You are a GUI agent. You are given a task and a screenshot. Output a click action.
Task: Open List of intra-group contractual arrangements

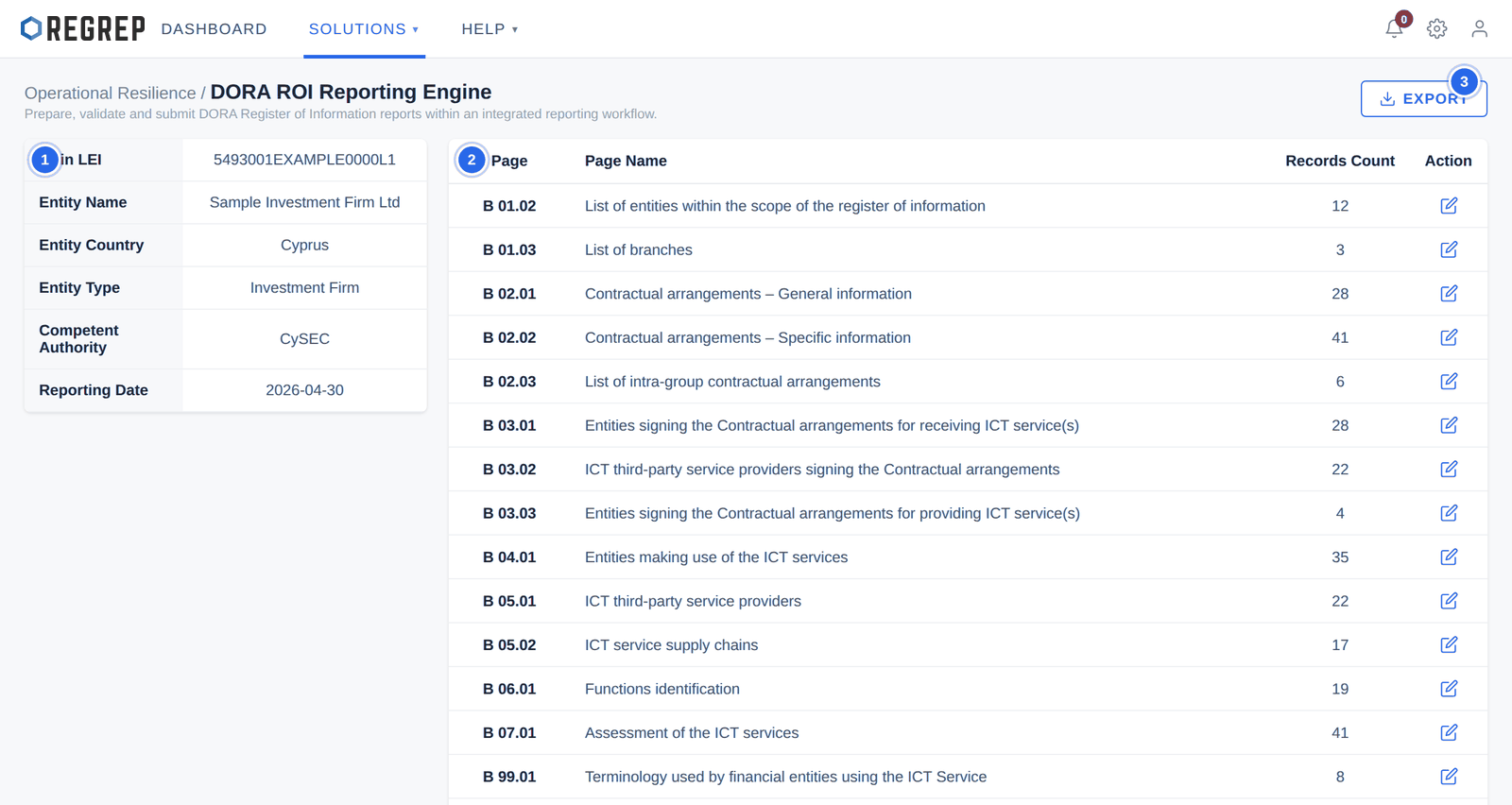point(732,382)
